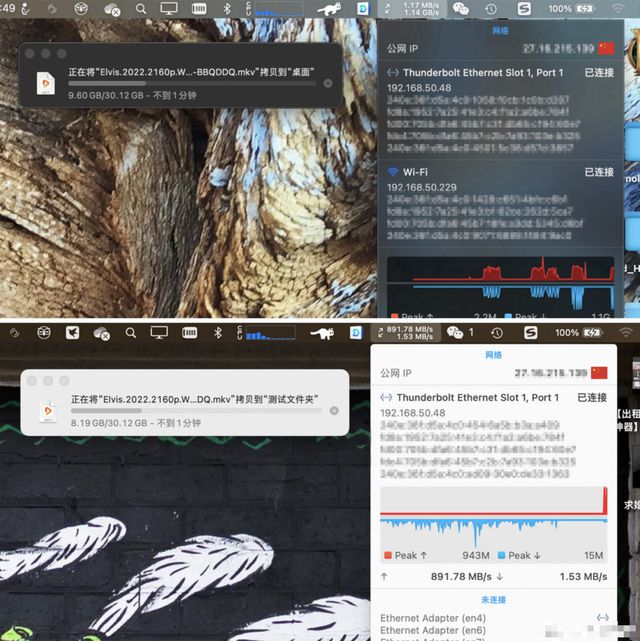640x641 pixels.
Task: Open the memory chip icon in bottom menu bar
Action: coord(189,333)
